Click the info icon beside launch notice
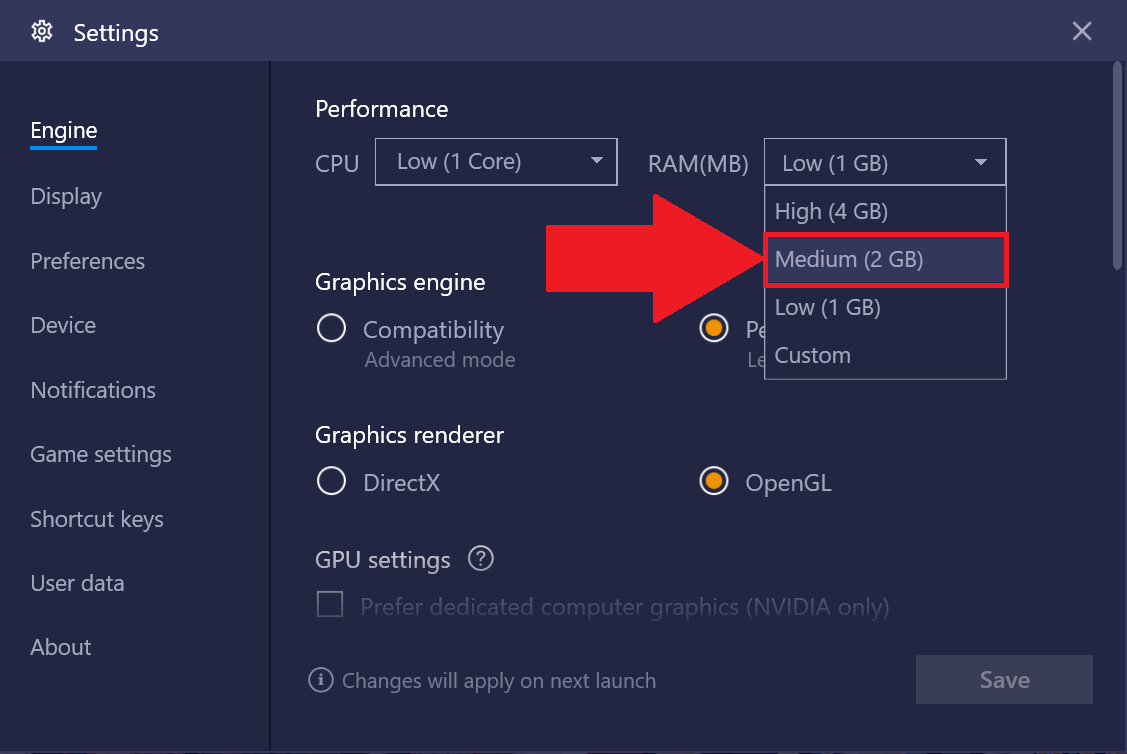 [x=321, y=679]
